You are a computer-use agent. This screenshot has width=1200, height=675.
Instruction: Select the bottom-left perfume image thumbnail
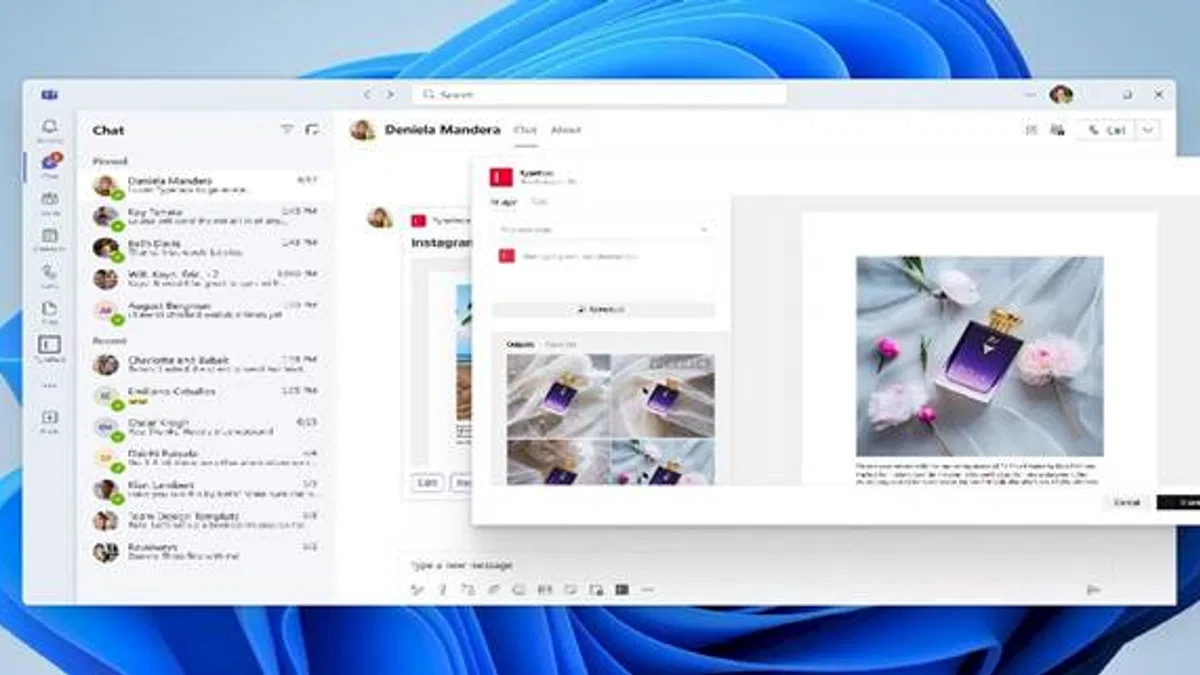[558, 462]
